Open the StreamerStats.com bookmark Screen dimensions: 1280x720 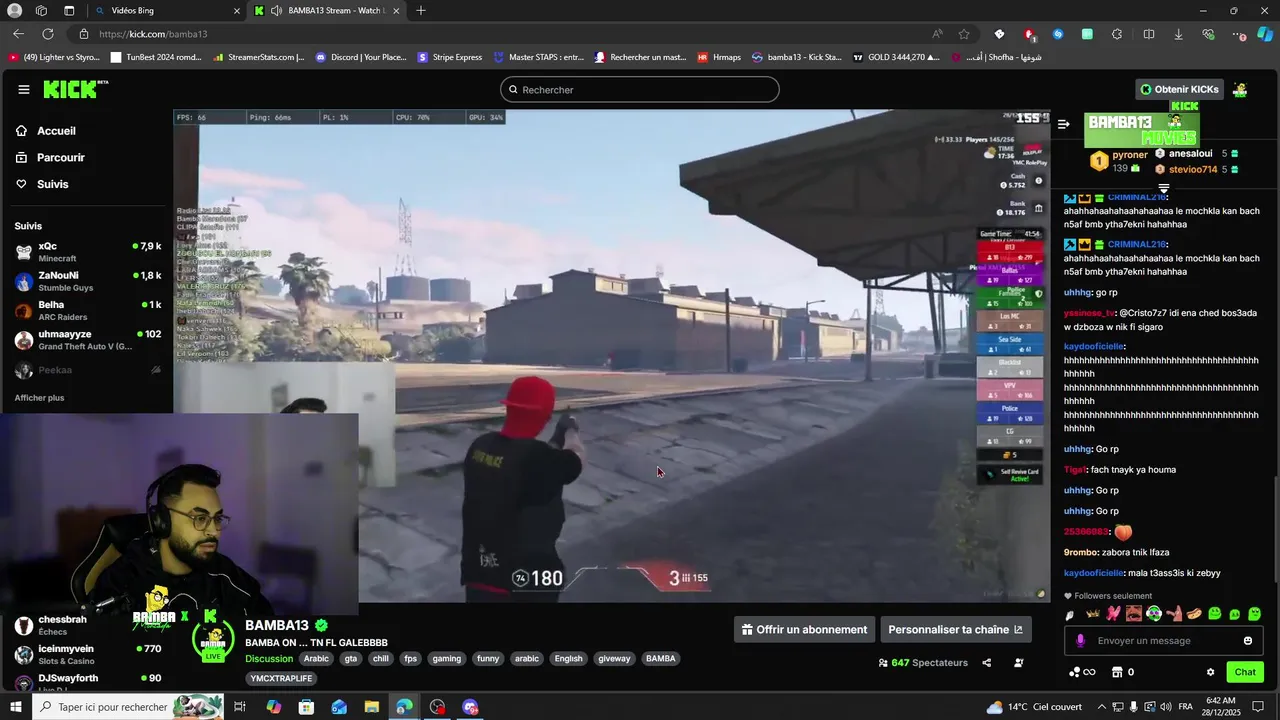coord(259,57)
